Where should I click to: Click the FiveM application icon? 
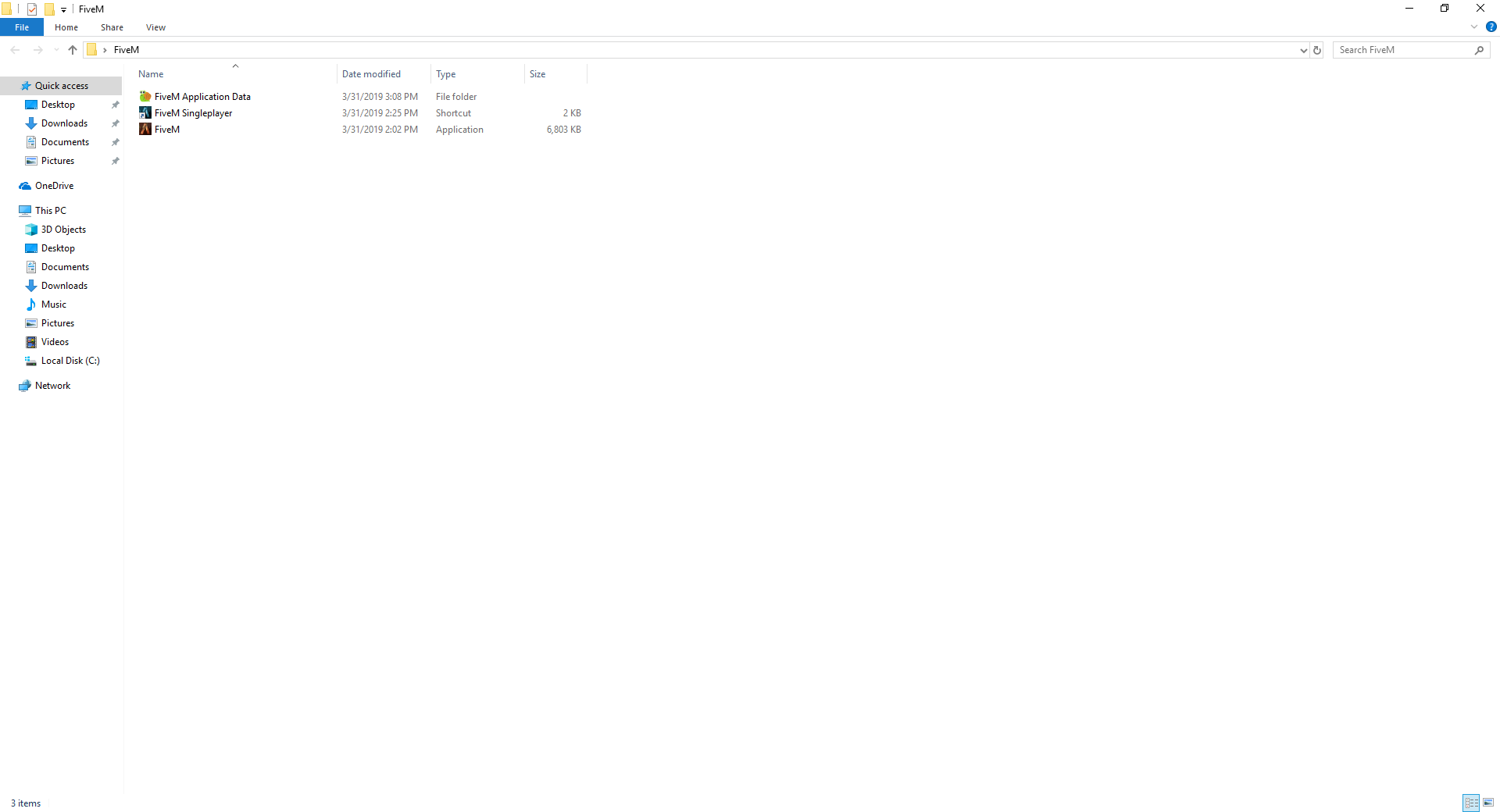[x=145, y=130]
